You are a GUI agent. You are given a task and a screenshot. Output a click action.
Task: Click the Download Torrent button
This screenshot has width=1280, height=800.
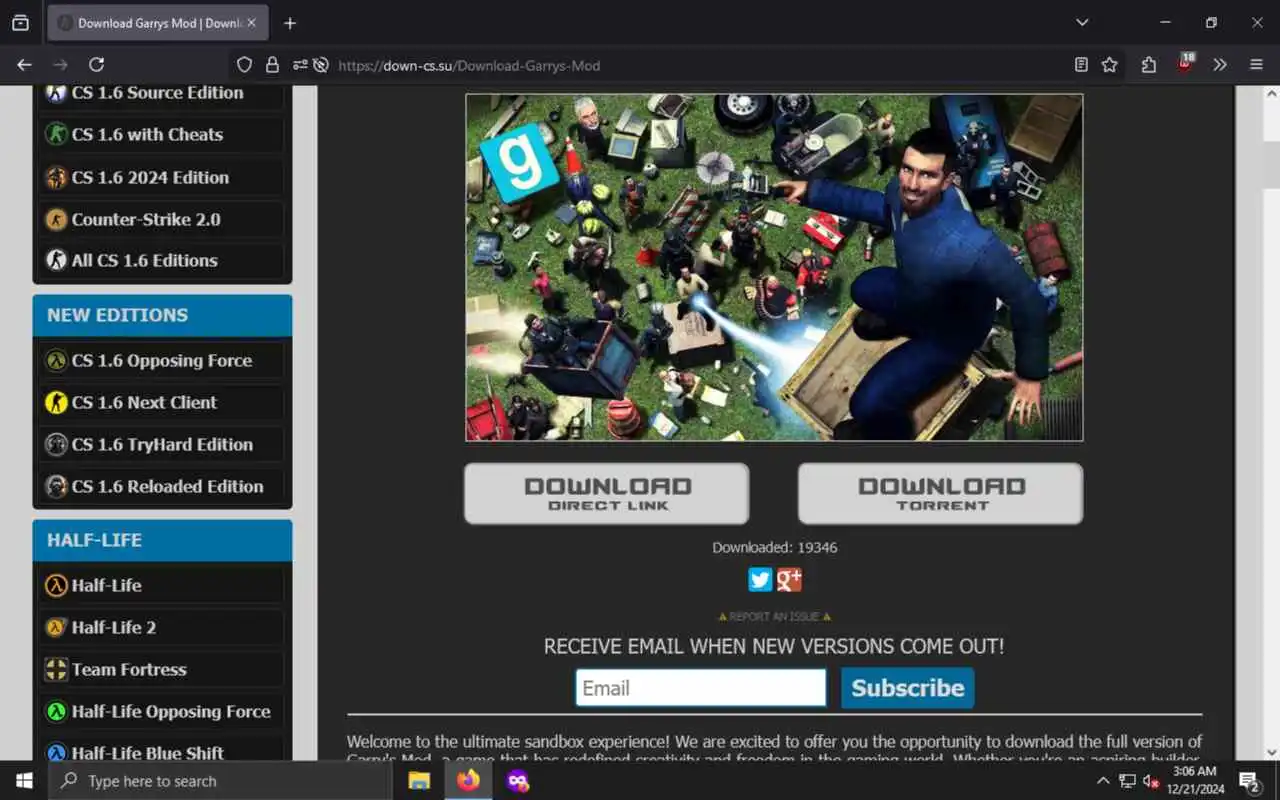[x=941, y=493]
